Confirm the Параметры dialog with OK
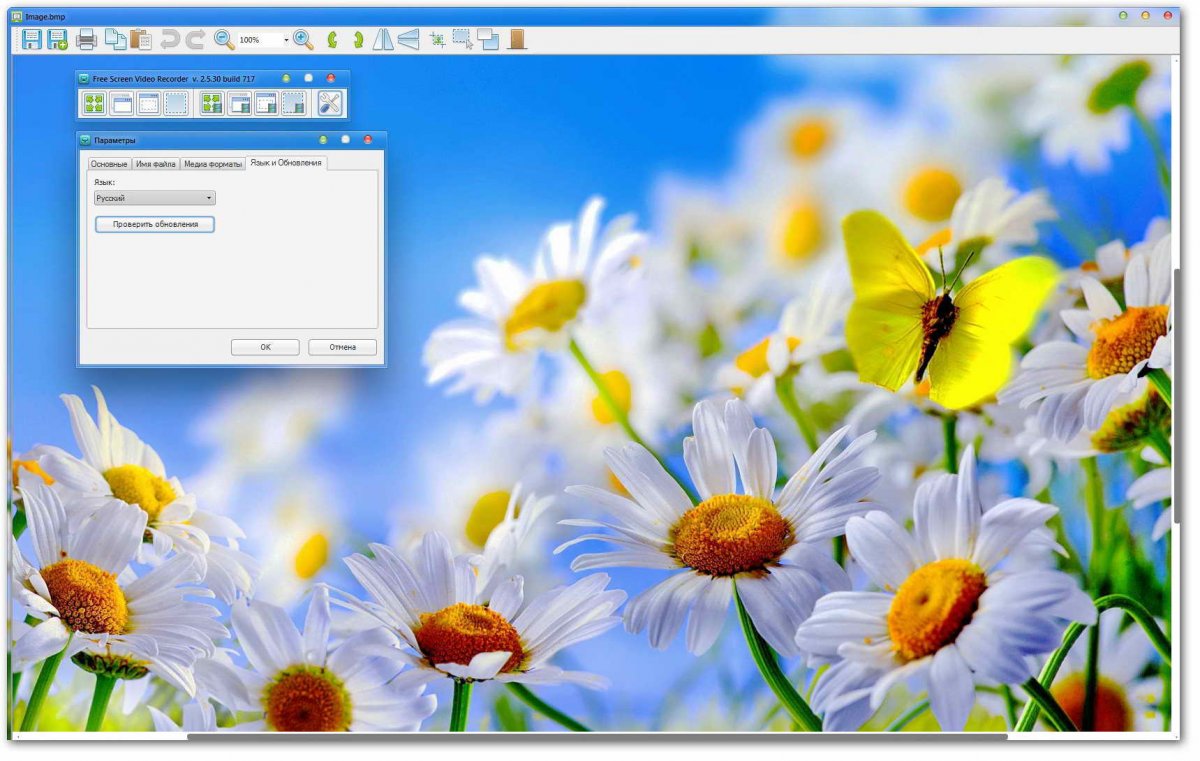1200x761 pixels. (x=265, y=347)
